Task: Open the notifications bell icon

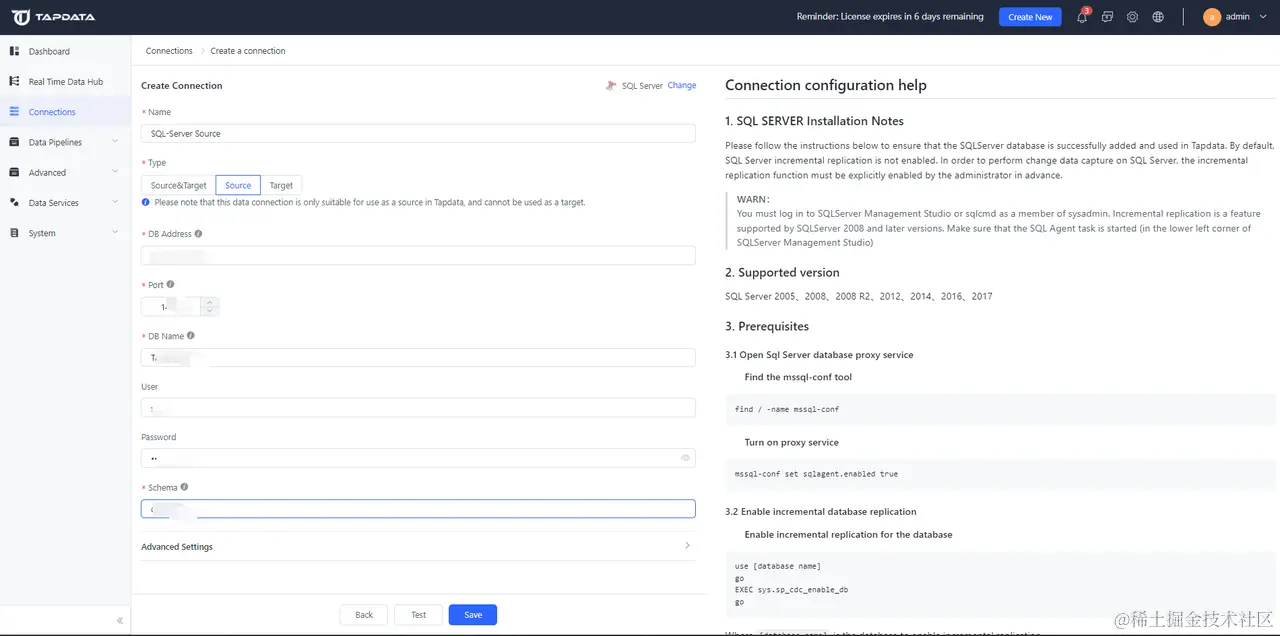Action: point(1081,17)
